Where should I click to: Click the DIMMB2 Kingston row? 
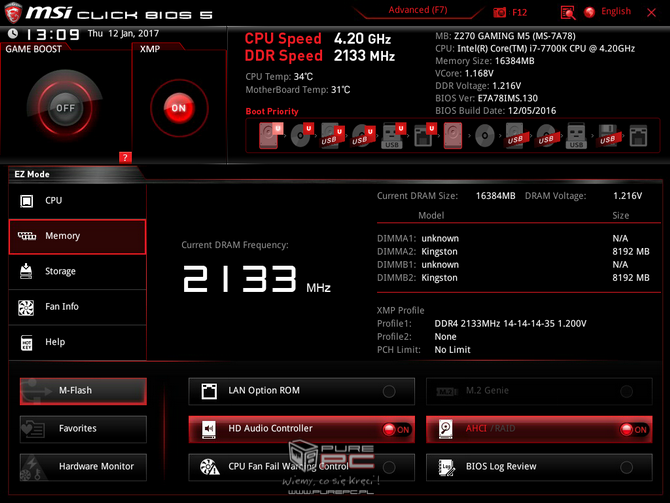[x=513, y=278]
